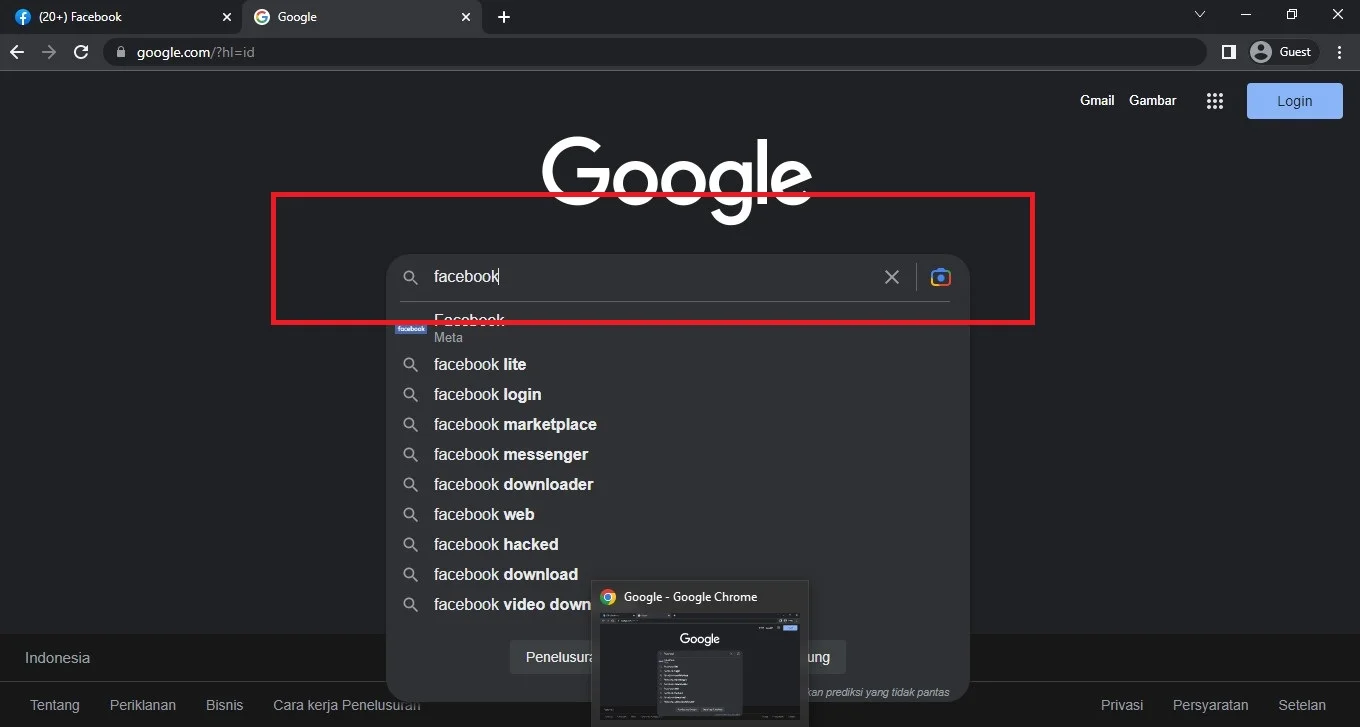
Task: Choose the 'facebook web' suggestion
Action: (x=677, y=514)
